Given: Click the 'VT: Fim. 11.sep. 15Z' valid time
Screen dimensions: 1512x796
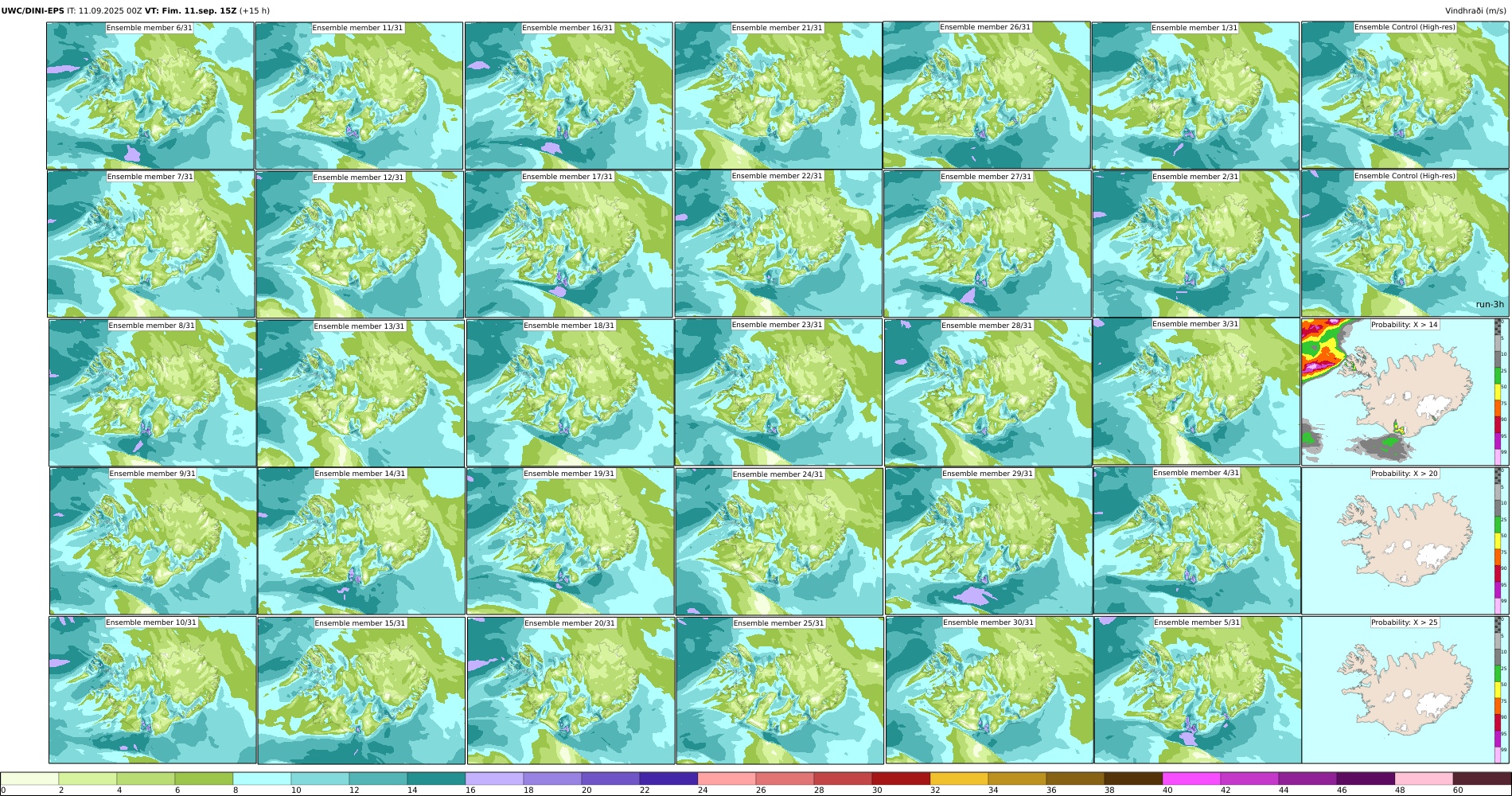Looking at the screenshot, I should point(191,11).
